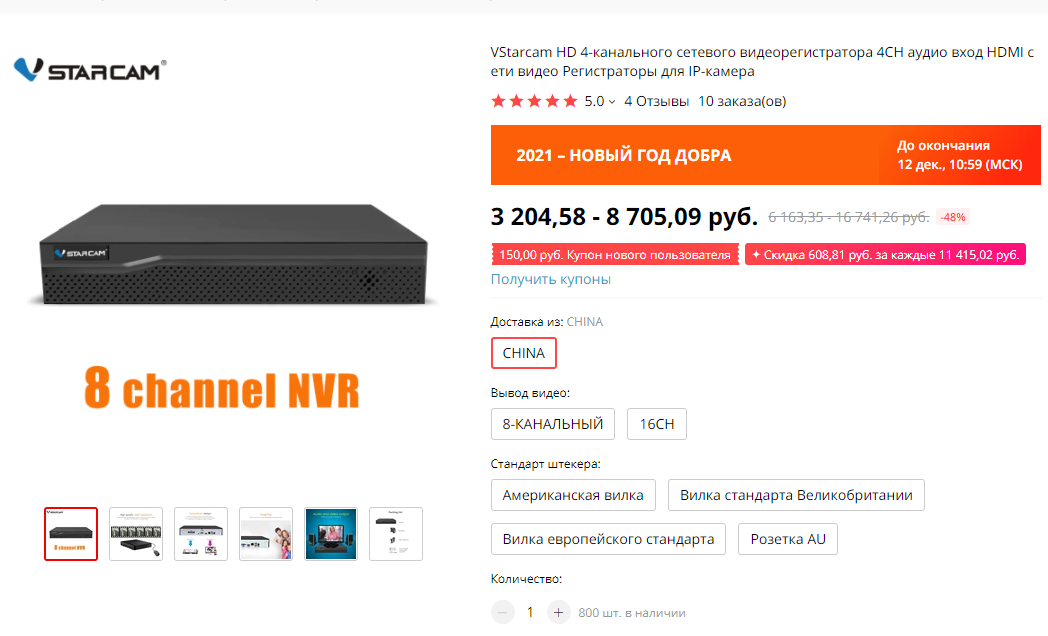Image resolution: width=1048 pixels, height=636 pixels.
Task: Increase quantity with the plus button
Action: click(558, 612)
